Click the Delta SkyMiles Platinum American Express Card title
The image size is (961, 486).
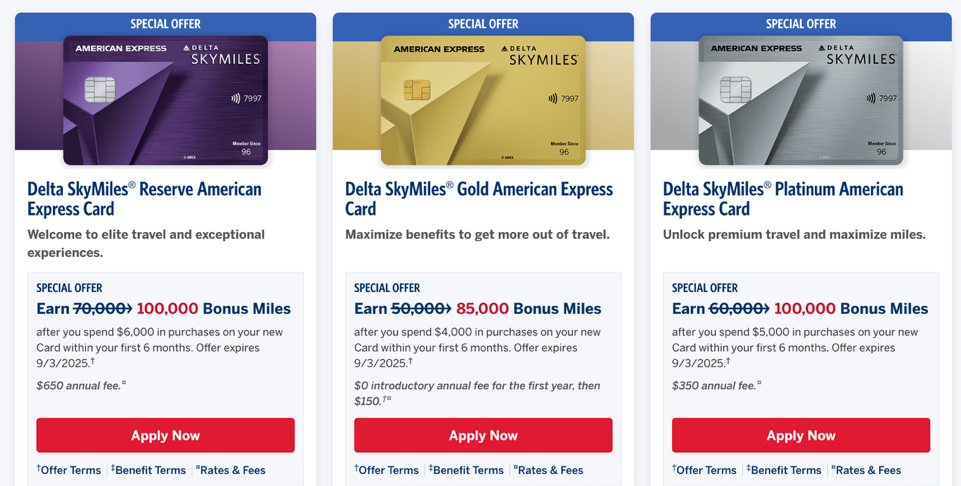[x=783, y=199]
